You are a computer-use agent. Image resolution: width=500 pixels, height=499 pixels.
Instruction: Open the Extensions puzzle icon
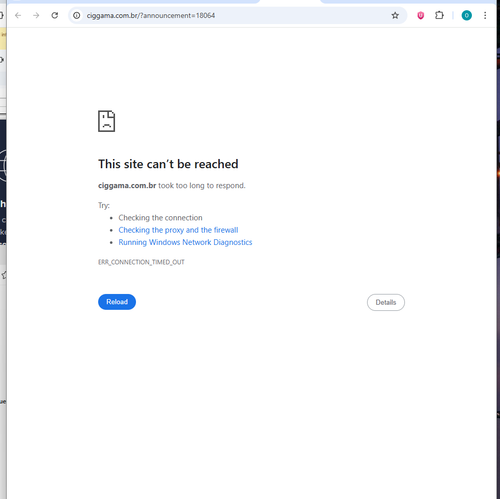[x=439, y=15]
